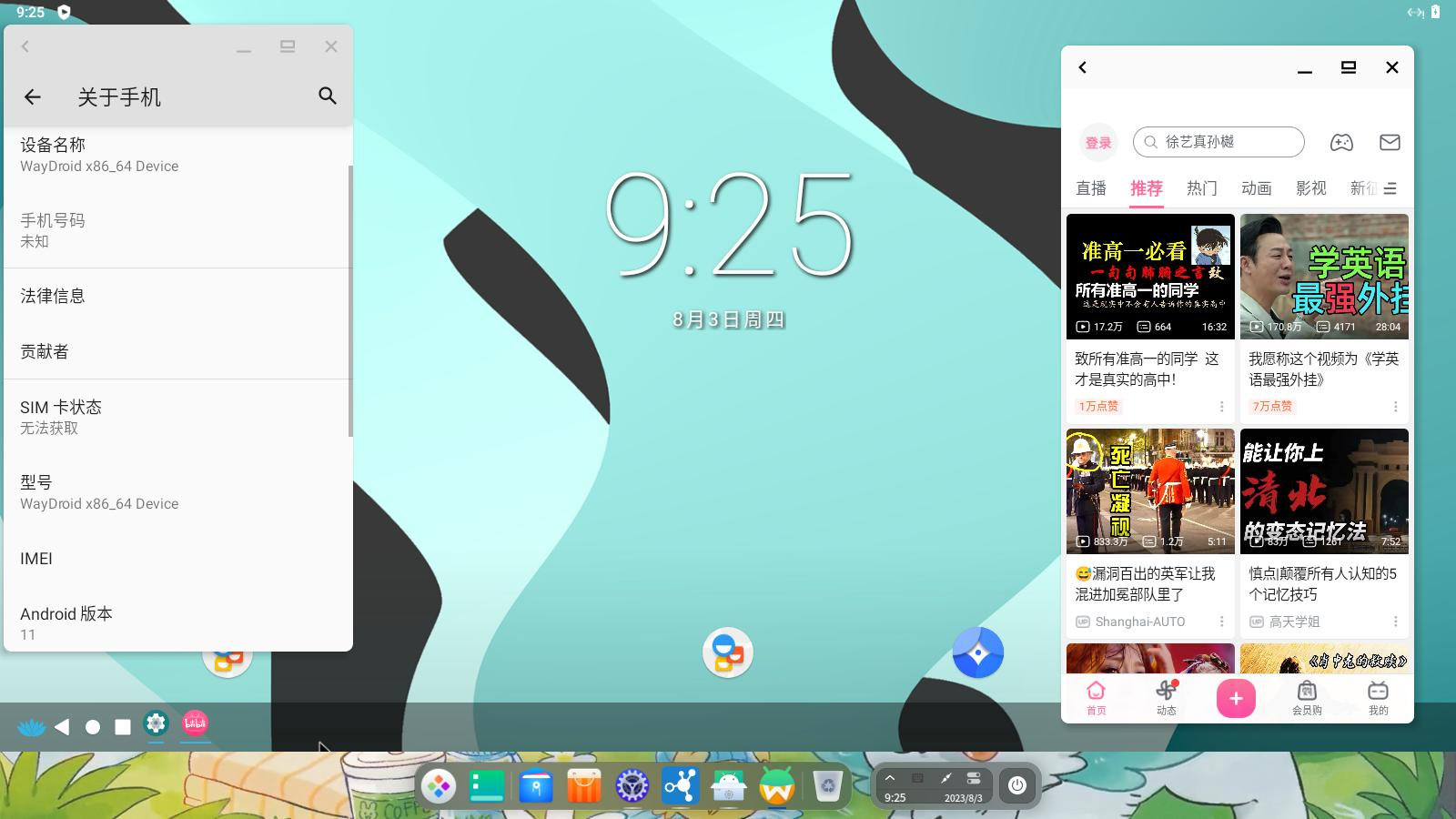This screenshot has height=819, width=1456.
Task: Open the trash bin in dock
Action: pos(828,786)
